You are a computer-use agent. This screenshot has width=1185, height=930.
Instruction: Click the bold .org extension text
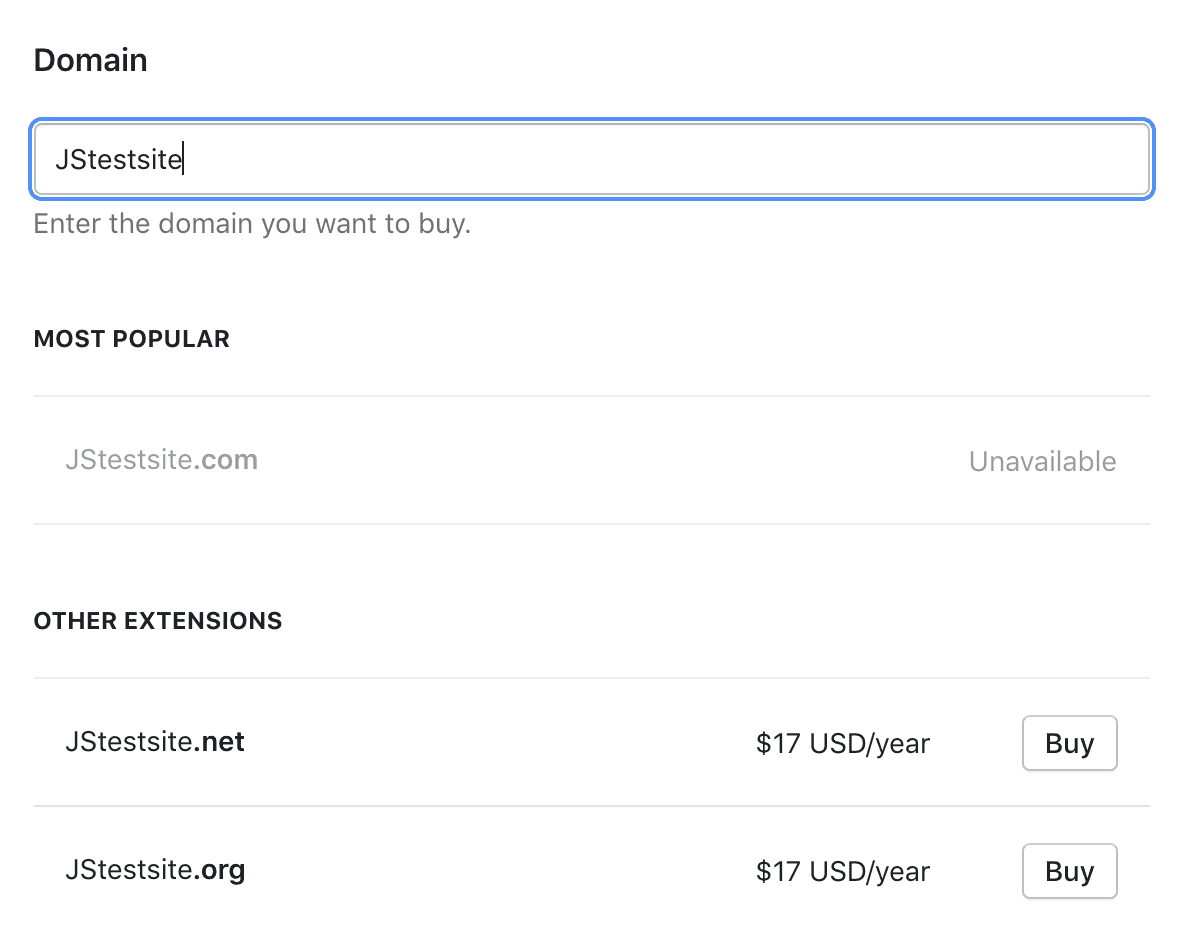(221, 870)
